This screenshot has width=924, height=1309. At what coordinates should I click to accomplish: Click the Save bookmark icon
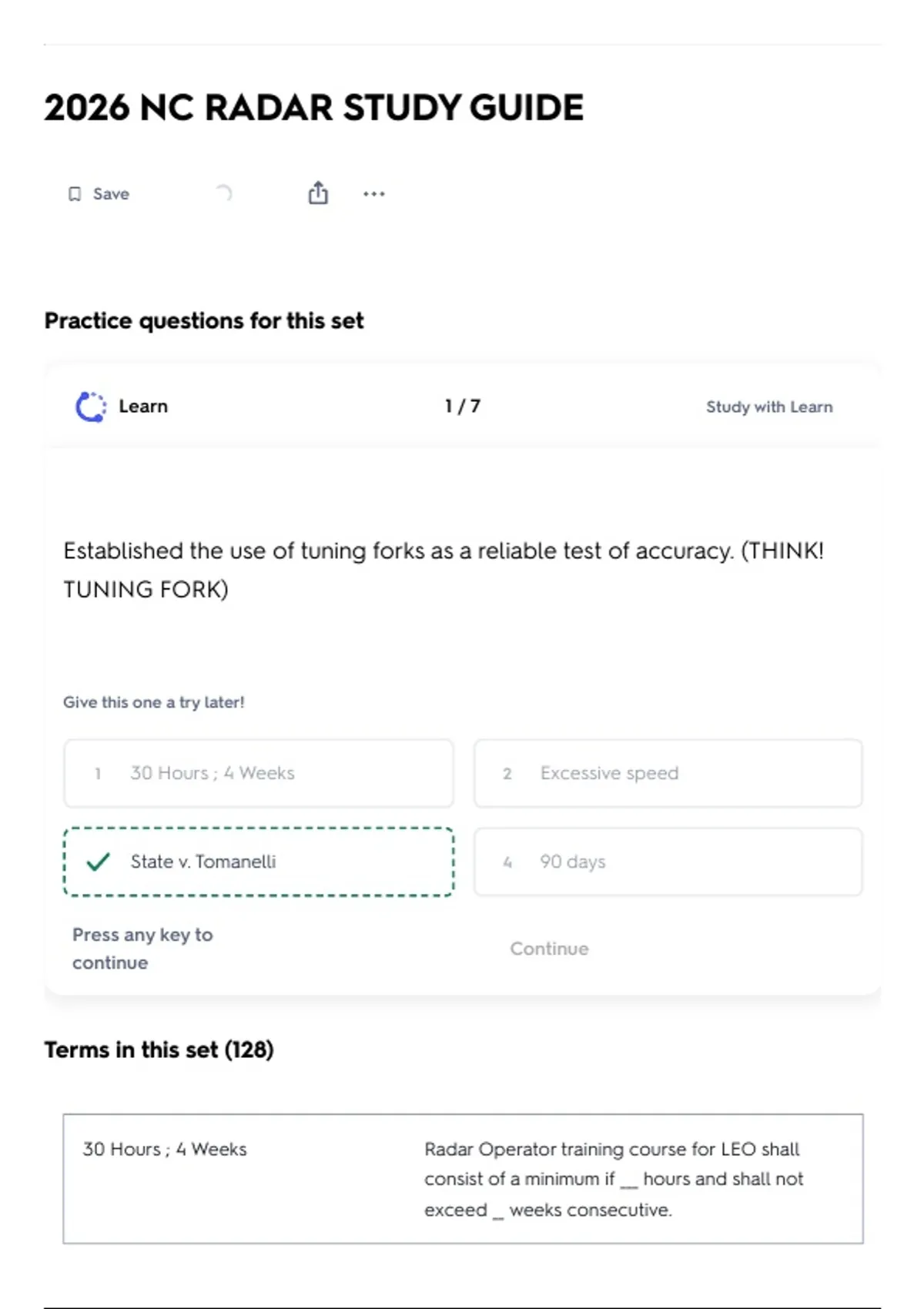click(75, 194)
